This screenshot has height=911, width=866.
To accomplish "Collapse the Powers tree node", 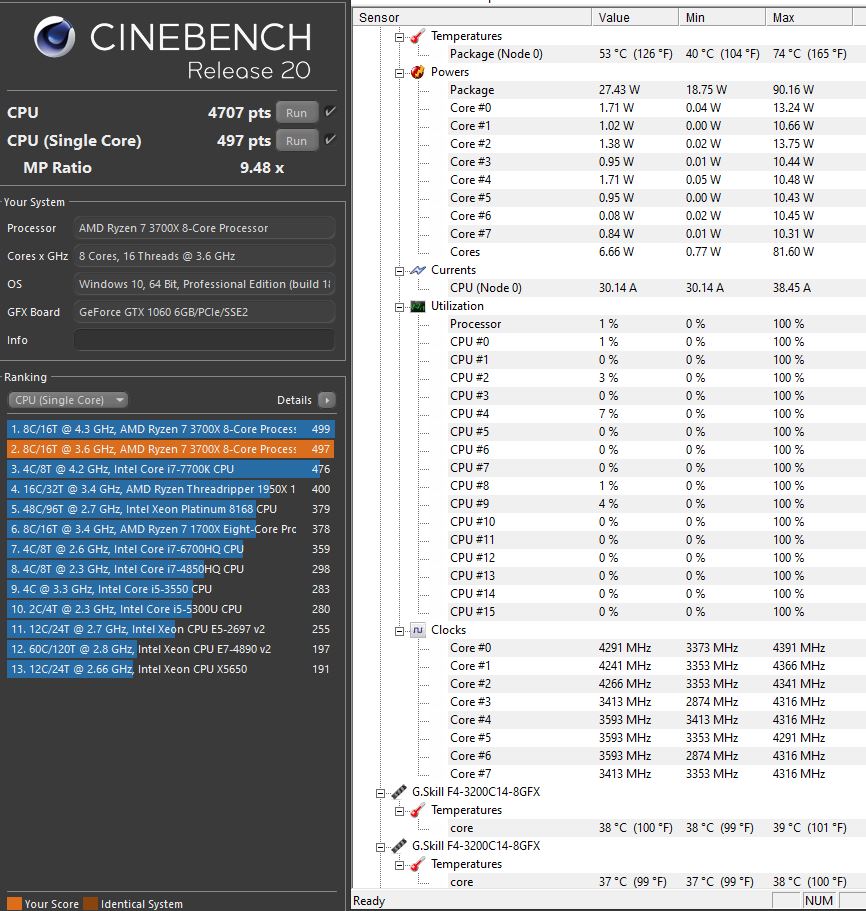I will coord(399,73).
